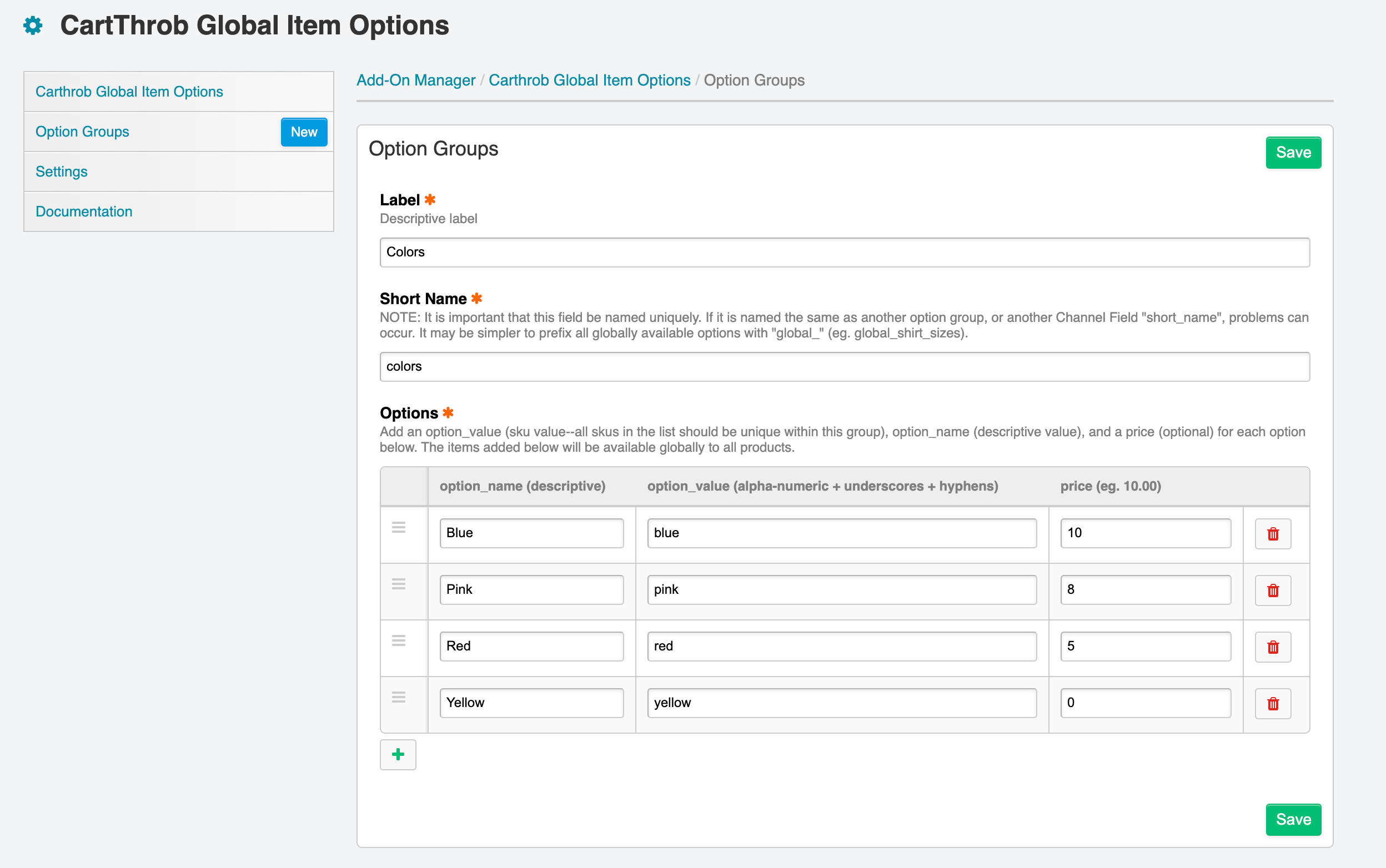
Task: Edit the price field with 5
Action: pyautogui.click(x=1146, y=647)
